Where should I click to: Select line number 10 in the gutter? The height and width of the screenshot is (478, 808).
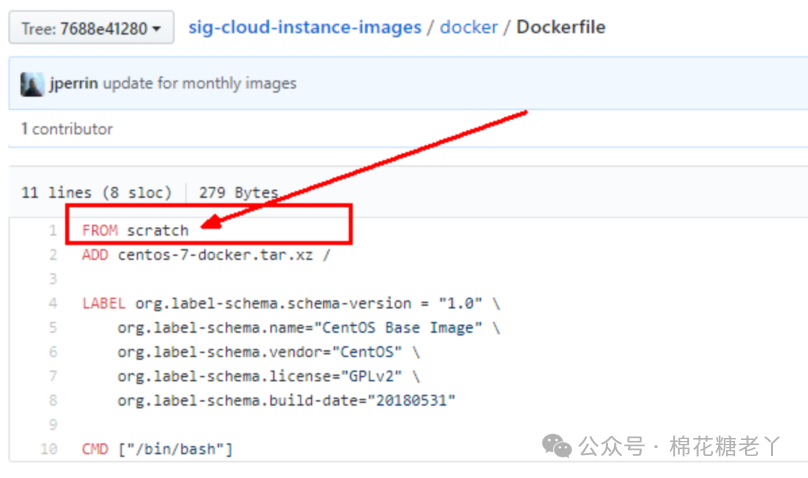click(x=49, y=449)
